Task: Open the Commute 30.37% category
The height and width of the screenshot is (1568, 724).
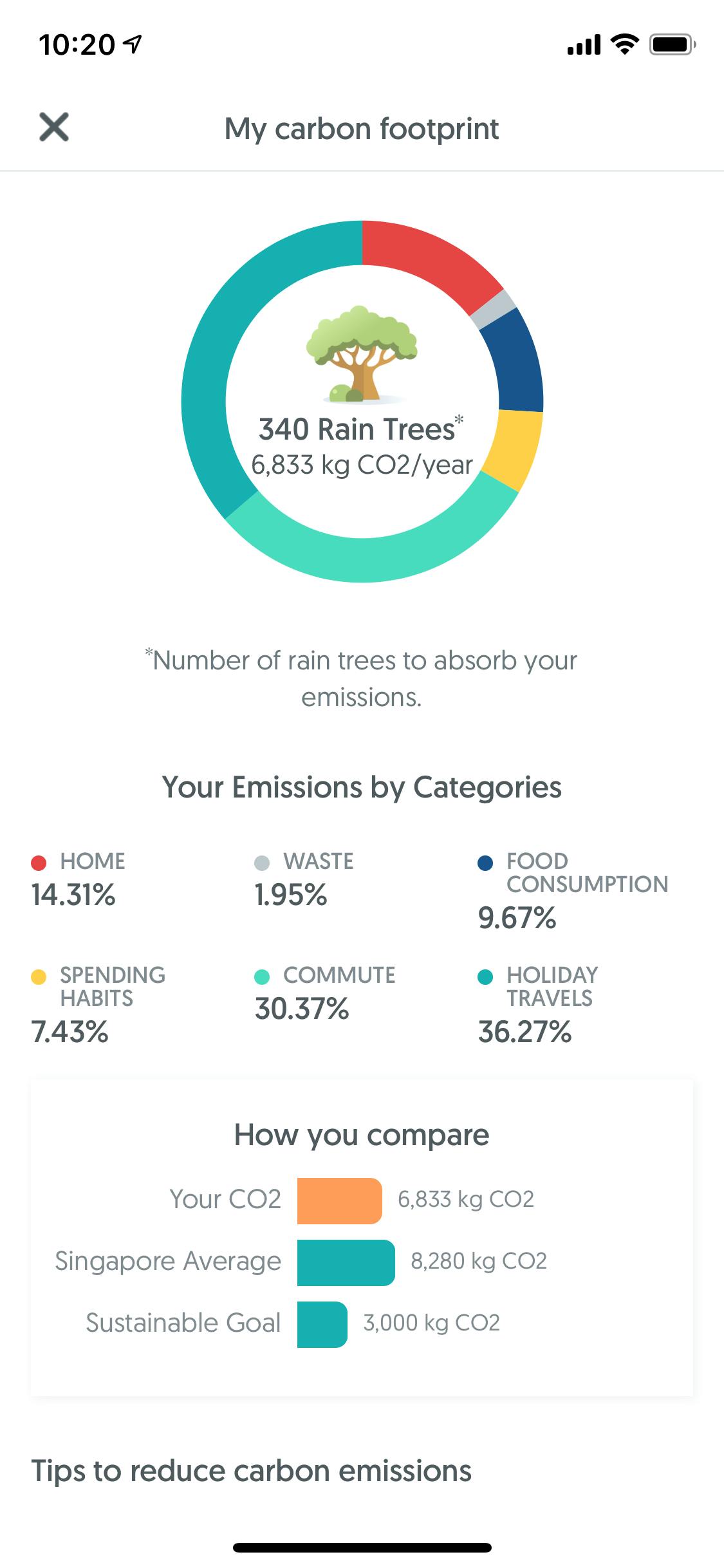Action: tap(324, 993)
